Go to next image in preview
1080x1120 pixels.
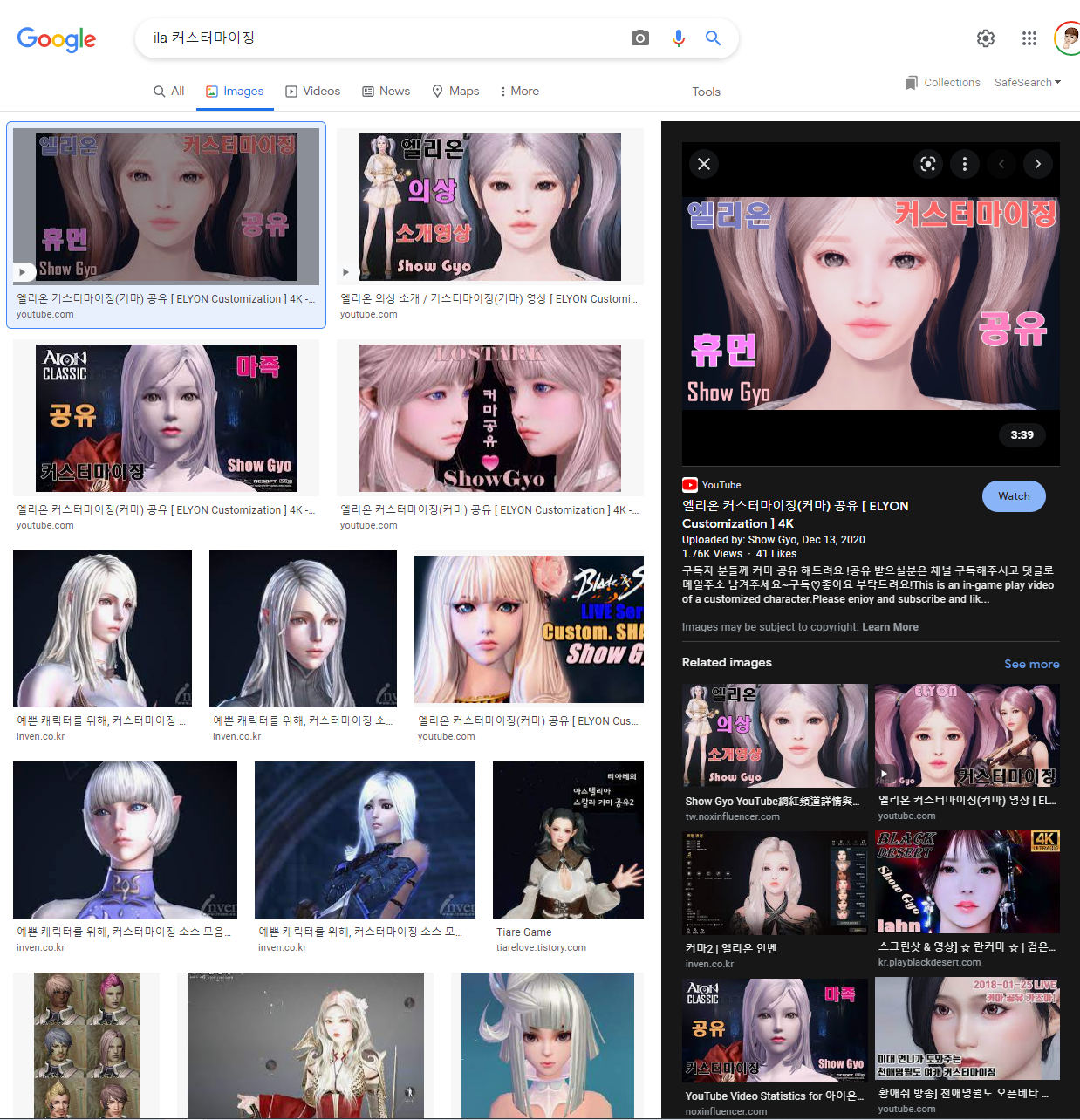coord(1037,164)
